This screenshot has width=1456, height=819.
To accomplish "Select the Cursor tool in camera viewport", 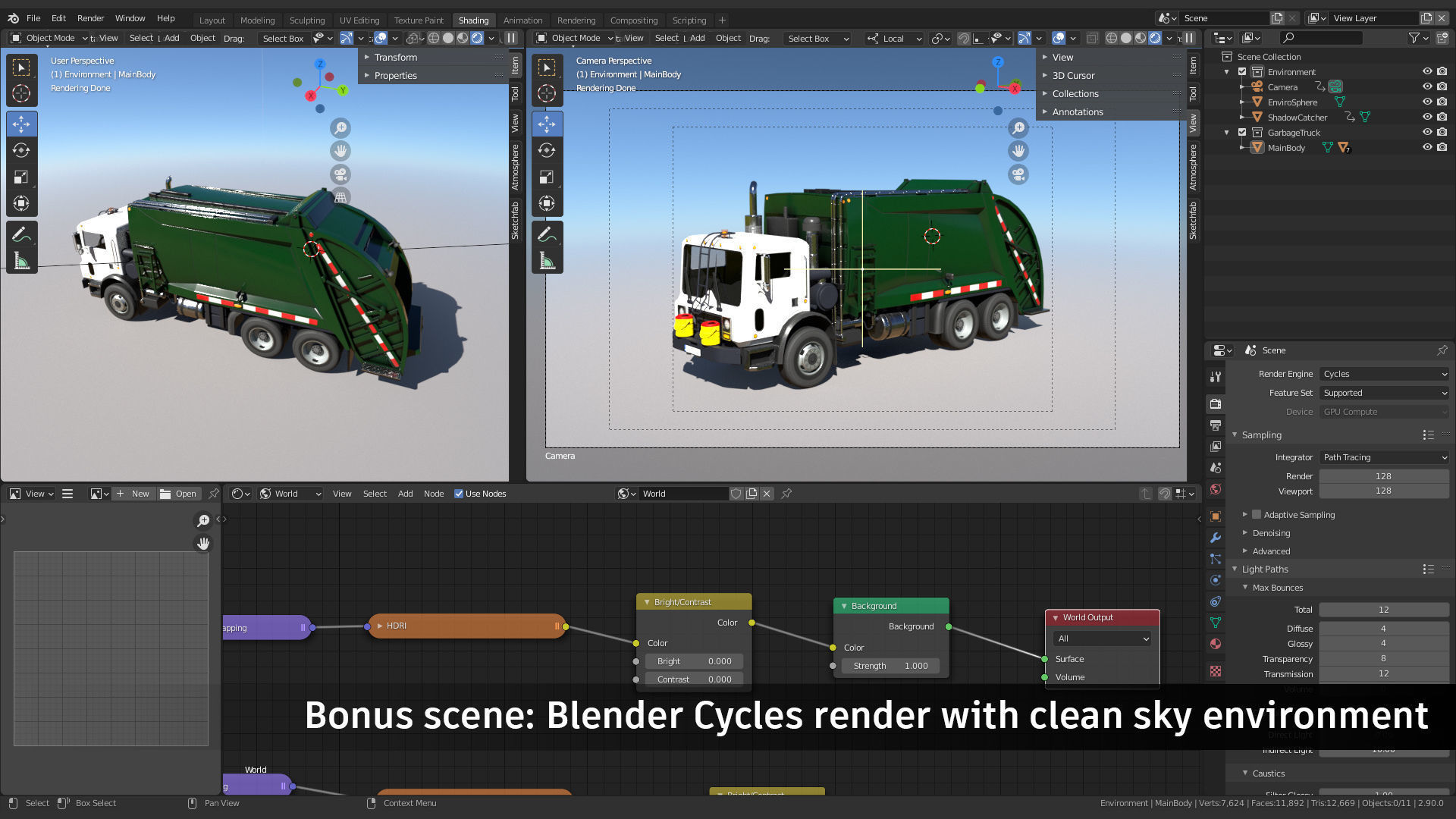I will (547, 93).
